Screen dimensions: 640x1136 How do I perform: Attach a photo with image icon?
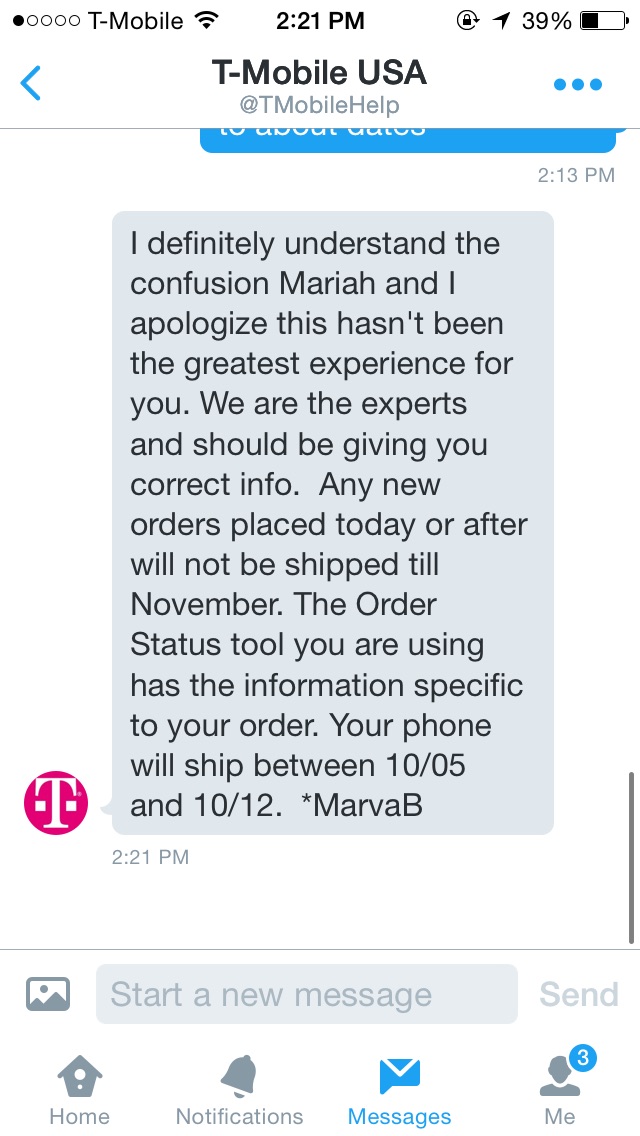coord(48,993)
